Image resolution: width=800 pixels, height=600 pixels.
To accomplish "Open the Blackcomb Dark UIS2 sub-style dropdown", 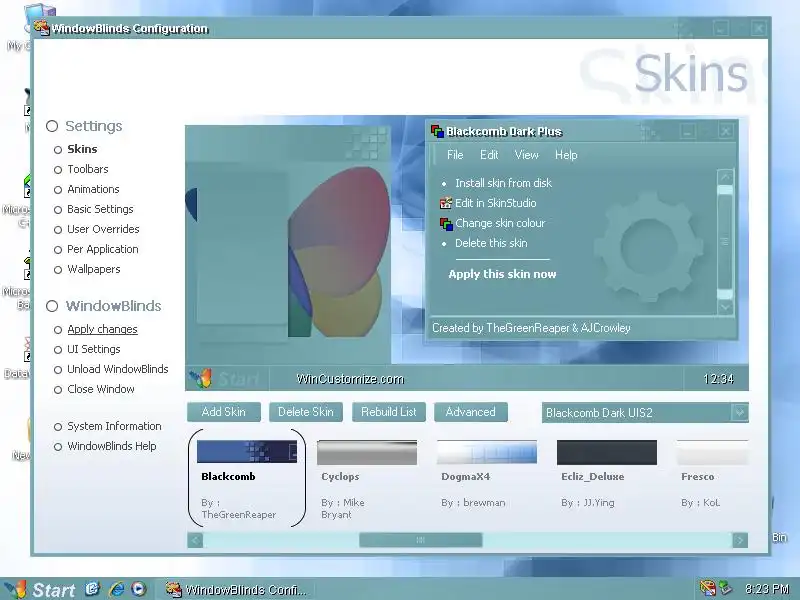I will [739, 412].
